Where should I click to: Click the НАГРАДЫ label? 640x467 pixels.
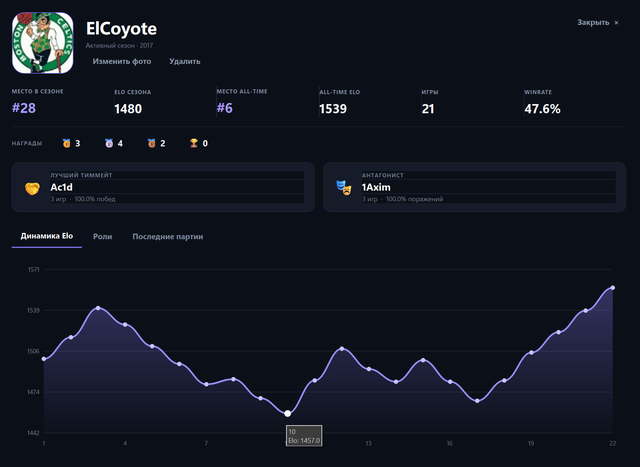[x=27, y=143]
